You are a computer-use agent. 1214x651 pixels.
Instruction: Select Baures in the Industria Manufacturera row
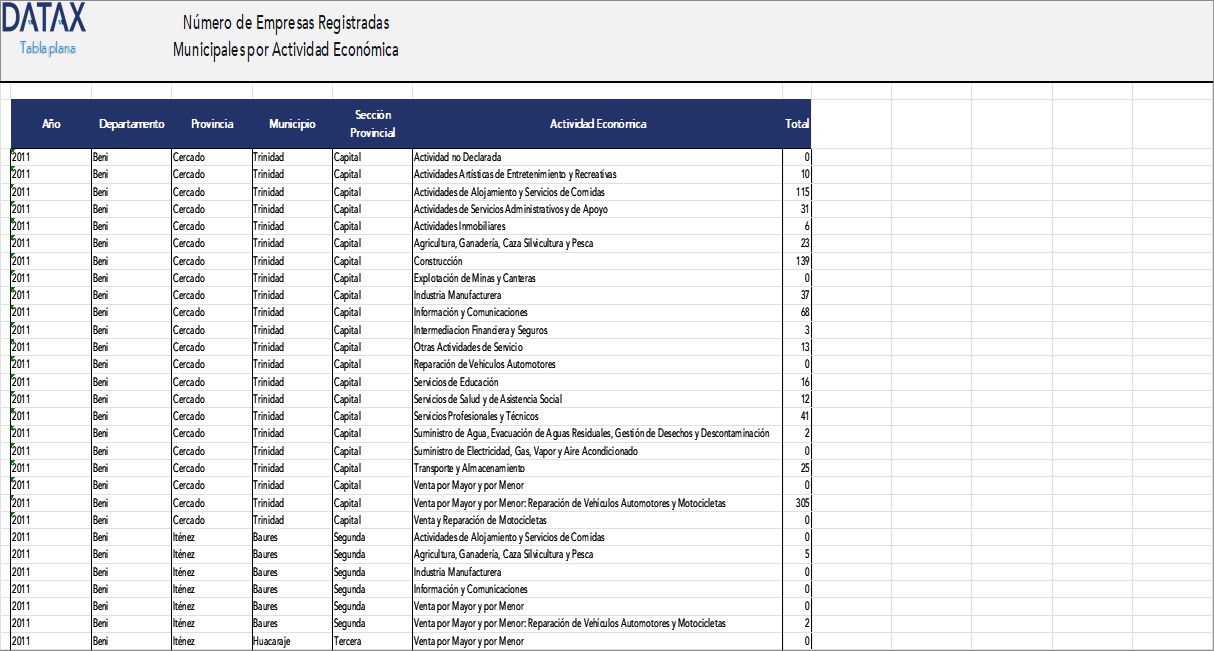[292, 572]
